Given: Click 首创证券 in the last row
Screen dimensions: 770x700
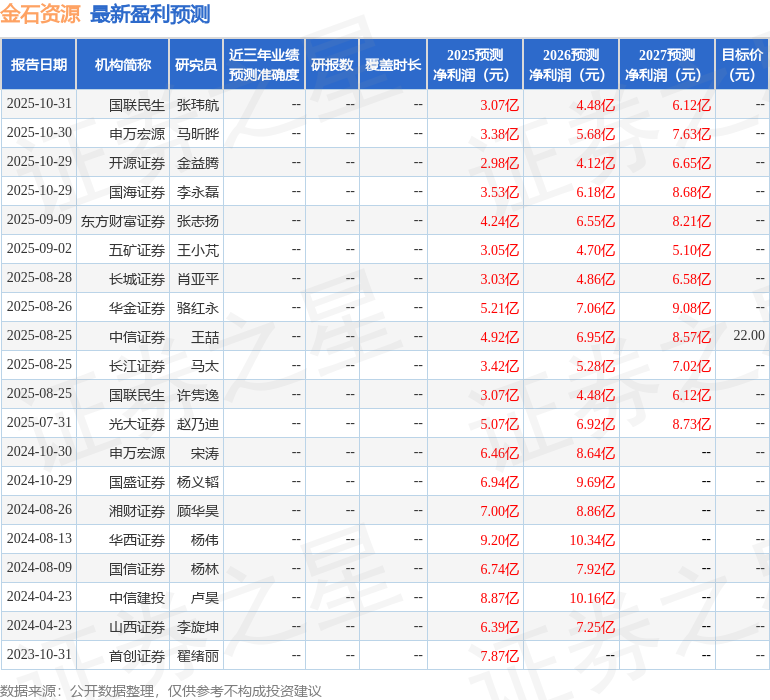Looking at the screenshot, I should coord(137,656).
